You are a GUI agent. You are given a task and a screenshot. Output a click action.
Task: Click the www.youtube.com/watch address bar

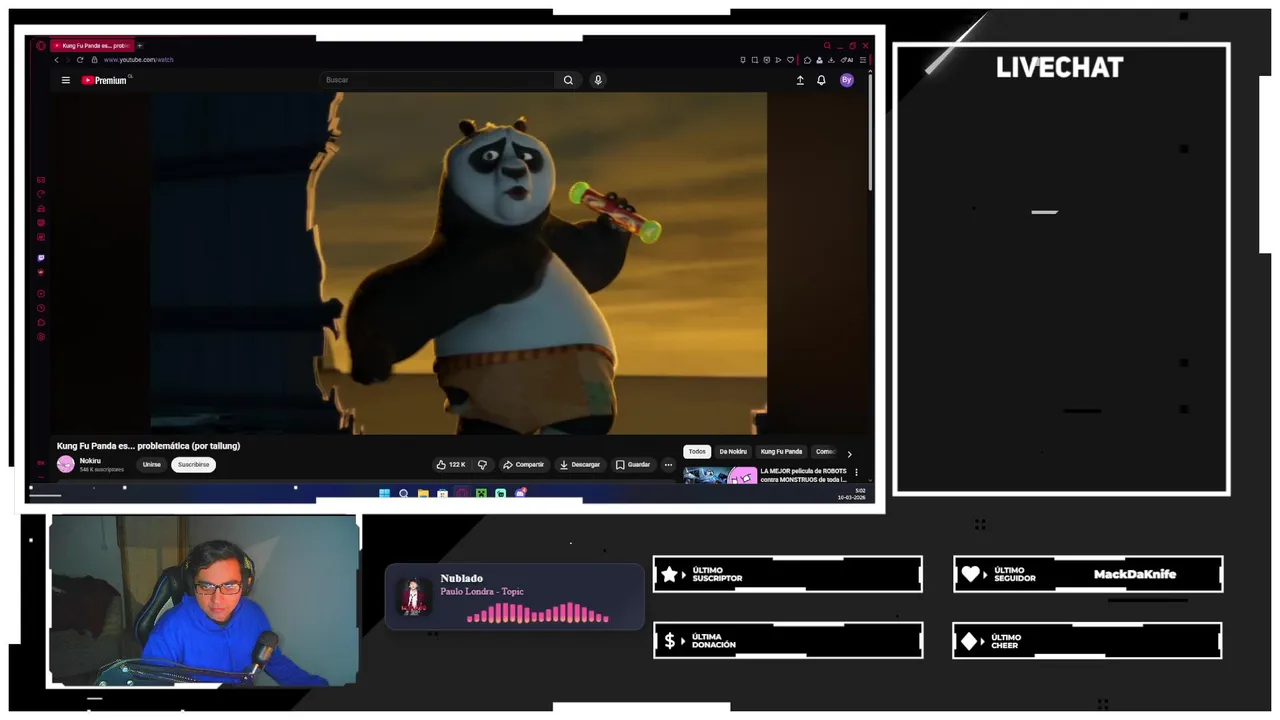[138, 60]
